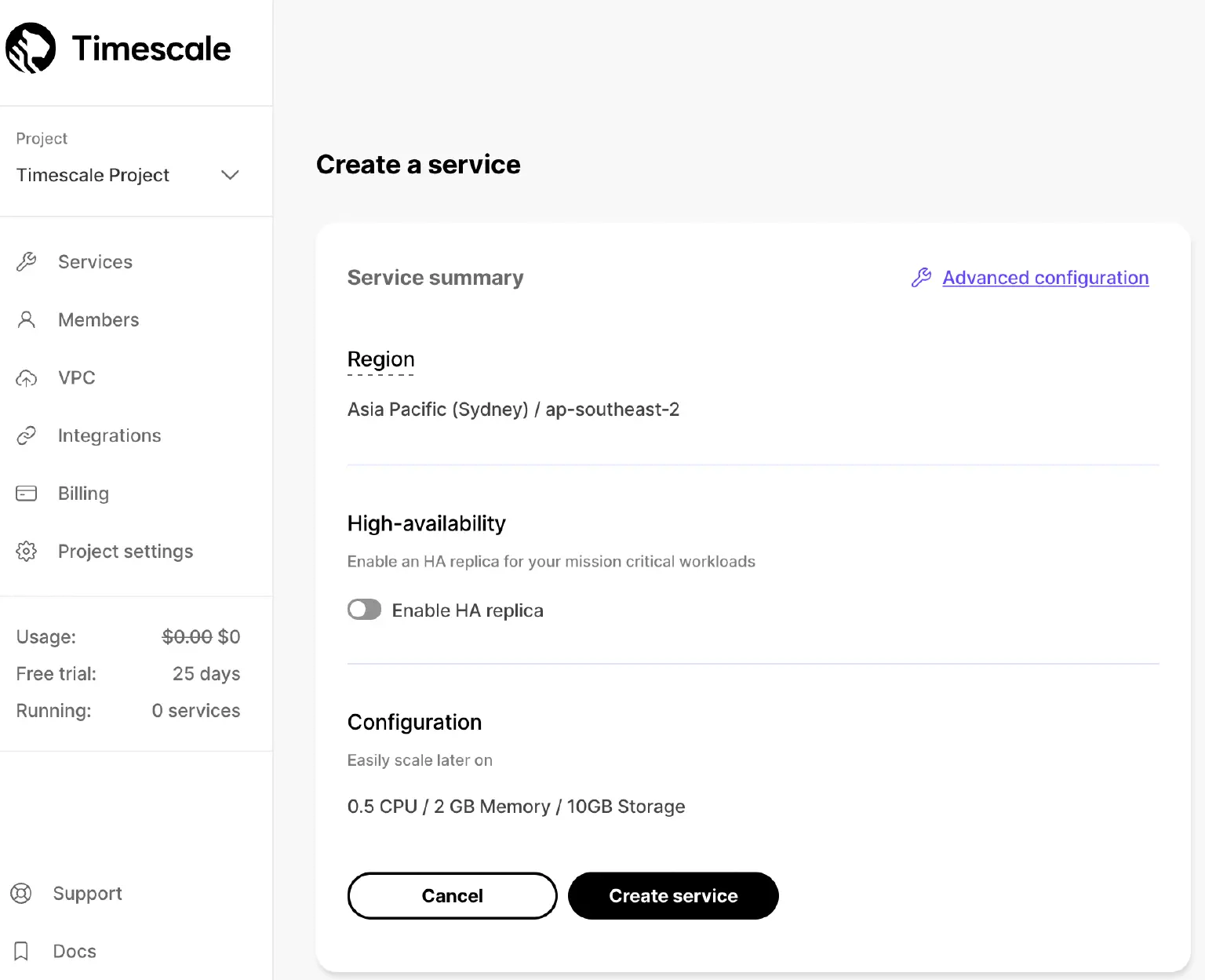Enable the HA replica toggle
The width and height of the screenshot is (1205, 980).
pos(364,609)
